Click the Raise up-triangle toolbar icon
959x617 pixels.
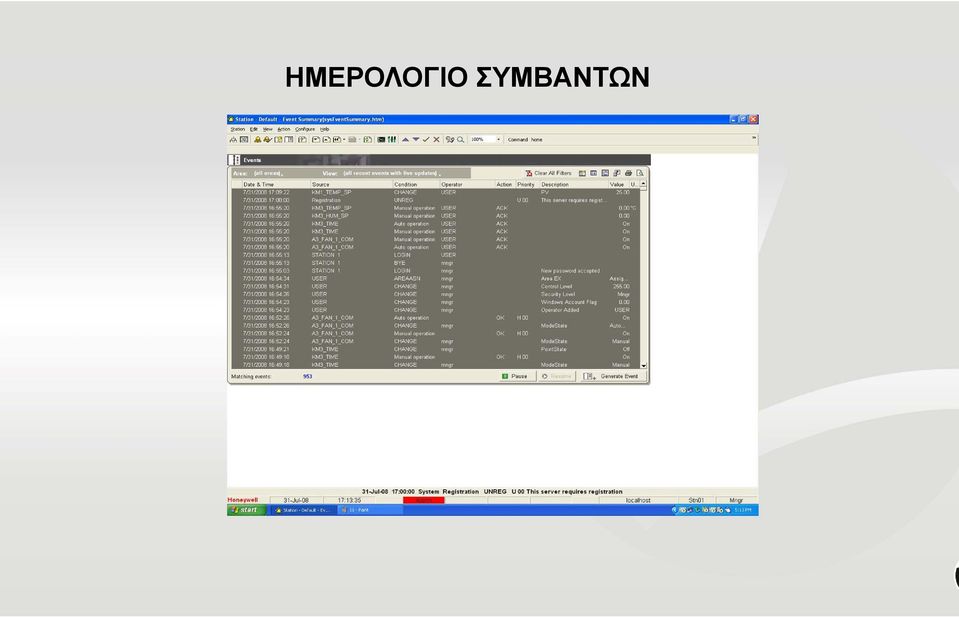coord(405,139)
